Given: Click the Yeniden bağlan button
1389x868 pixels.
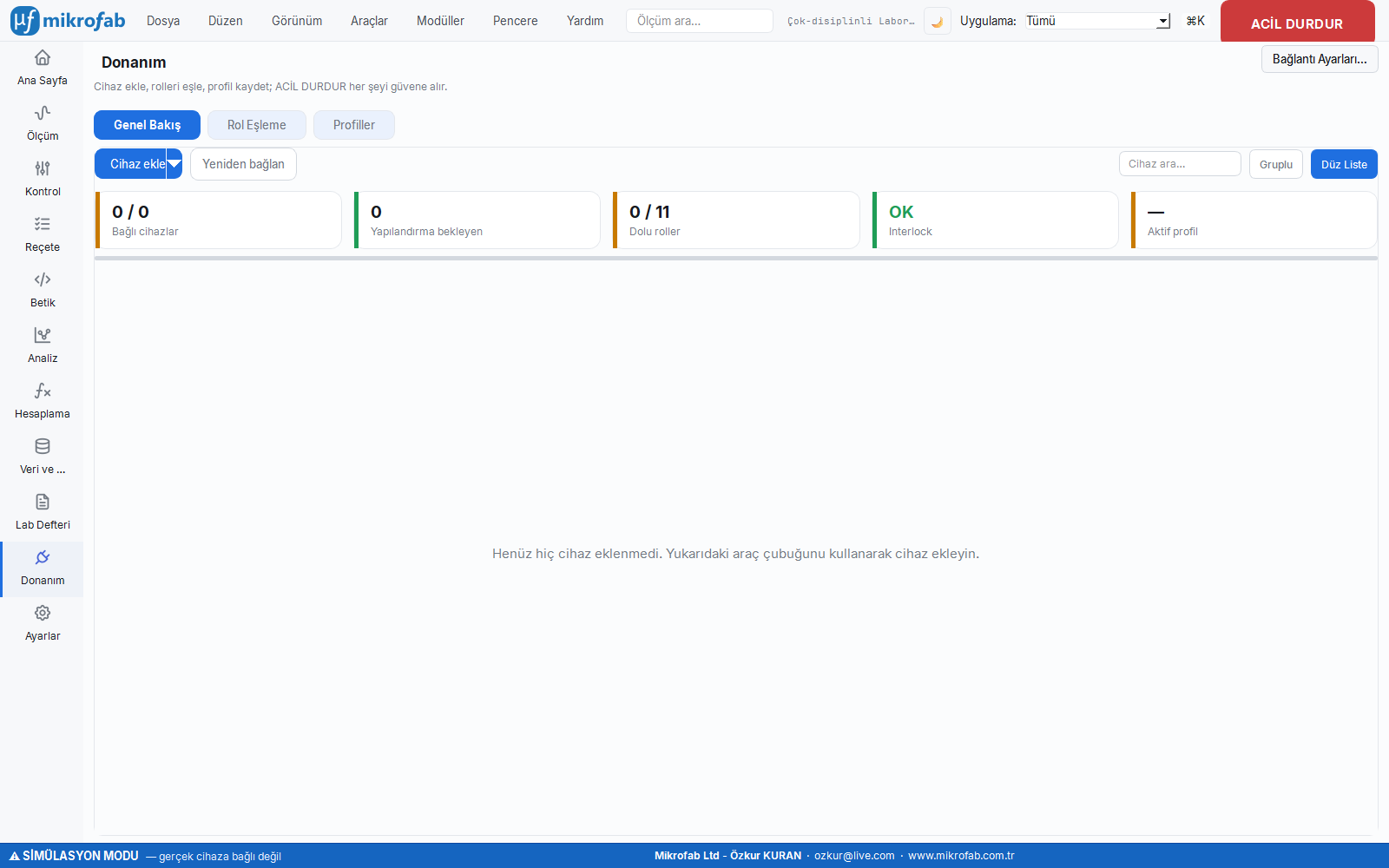Looking at the screenshot, I should pyautogui.click(x=243, y=164).
